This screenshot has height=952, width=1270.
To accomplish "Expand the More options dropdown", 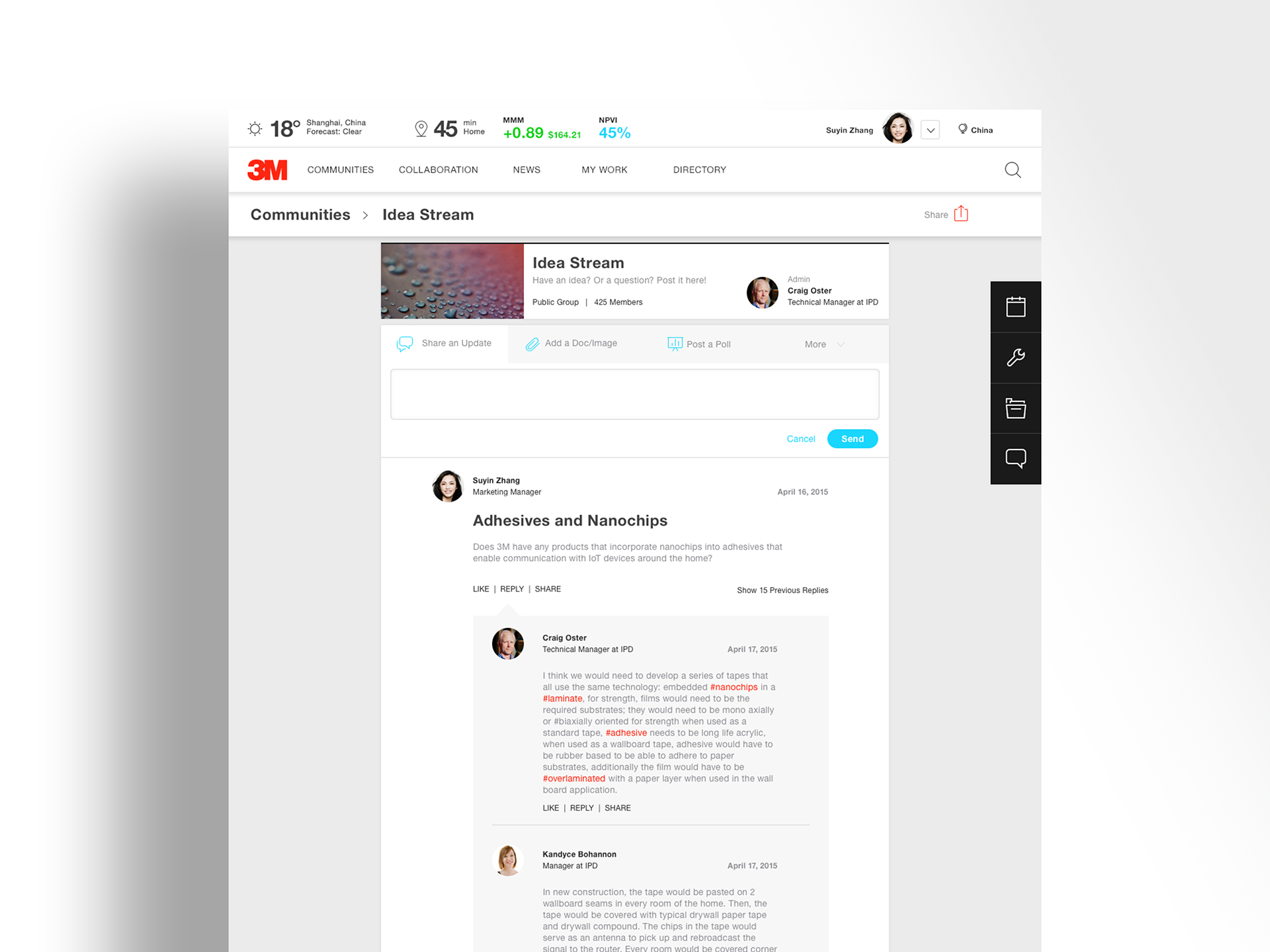I will 824,344.
